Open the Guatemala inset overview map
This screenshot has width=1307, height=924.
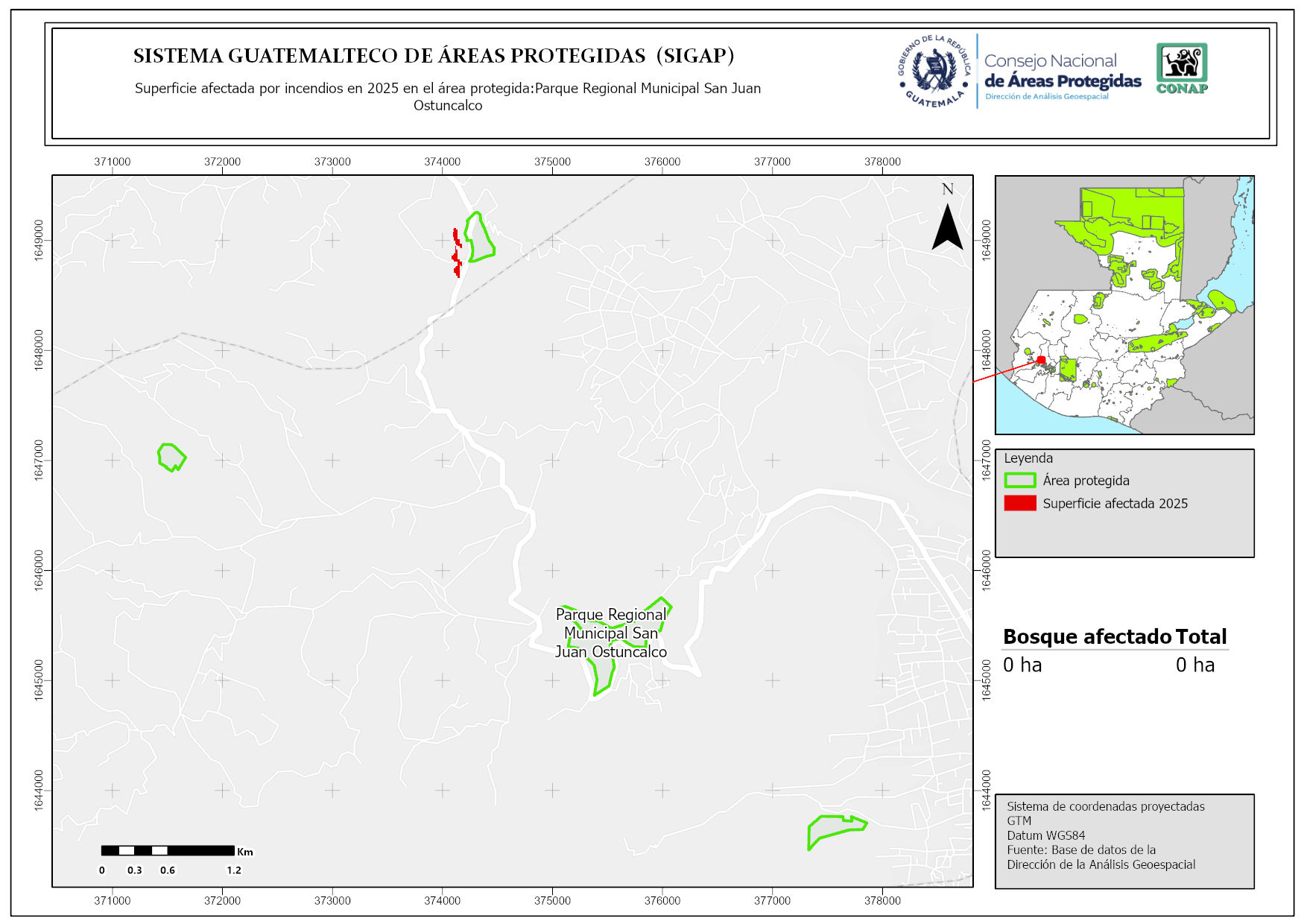tap(1124, 305)
